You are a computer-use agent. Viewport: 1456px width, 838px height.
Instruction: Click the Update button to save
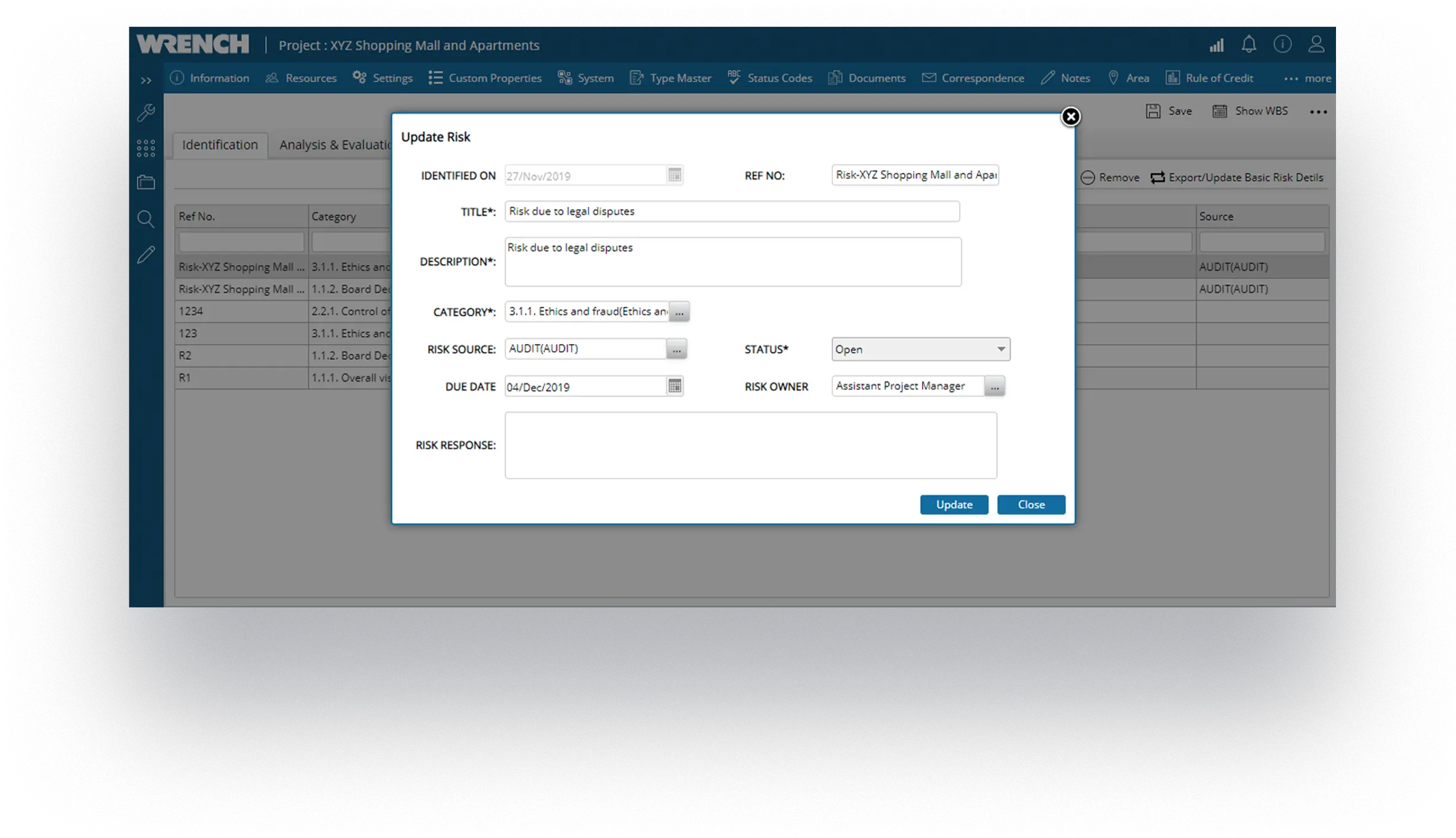click(x=953, y=504)
